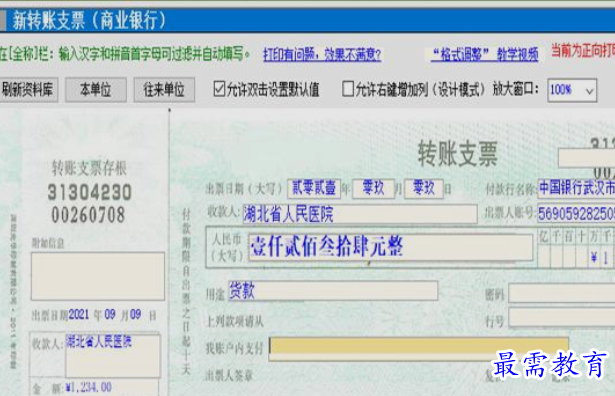
Task: Edit the 付款行名称 field 中国银行武汉市
Action: (576, 188)
